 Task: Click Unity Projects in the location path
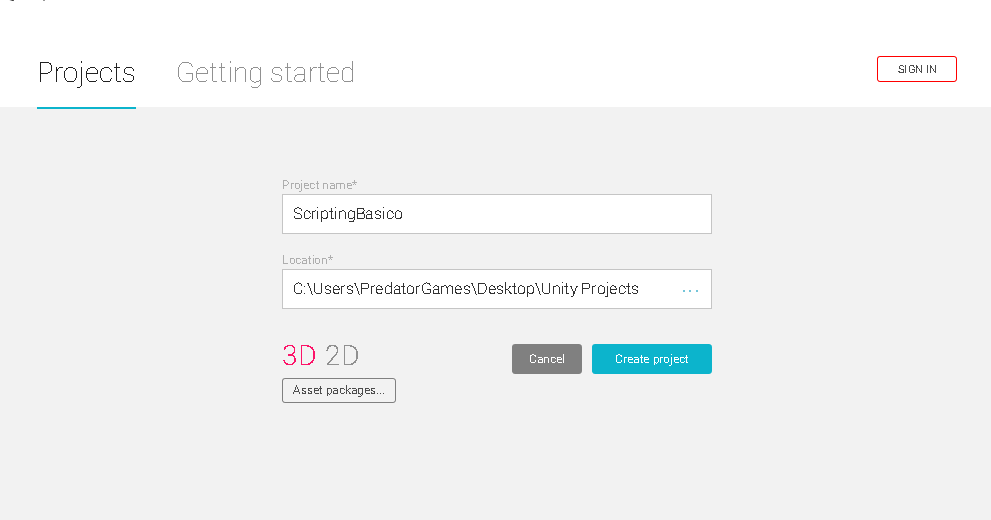pos(589,289)
